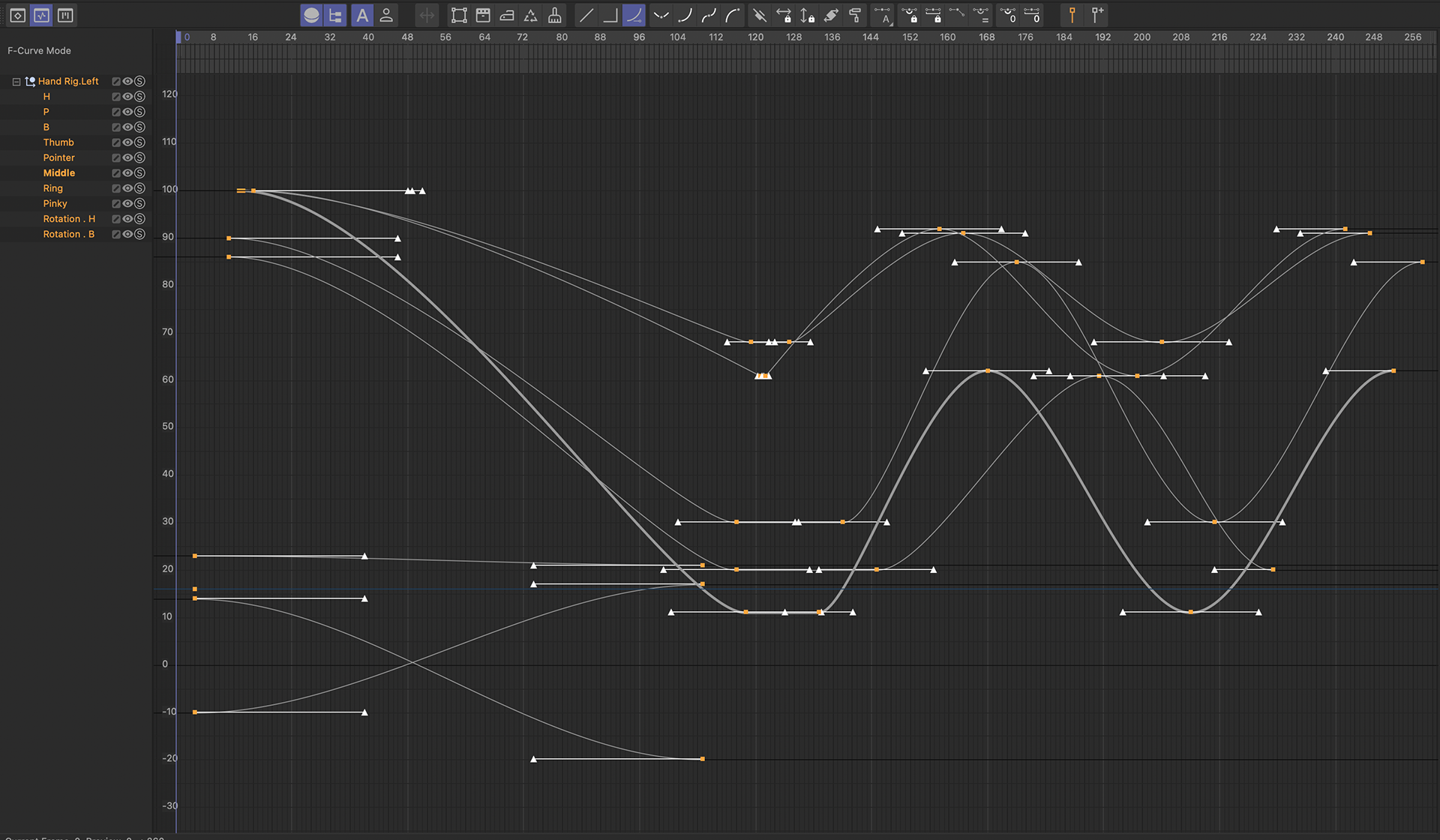Click the tangent equals sign icon
The image size is (1440, 840).
pyautogui.click(x=981, y=15)
